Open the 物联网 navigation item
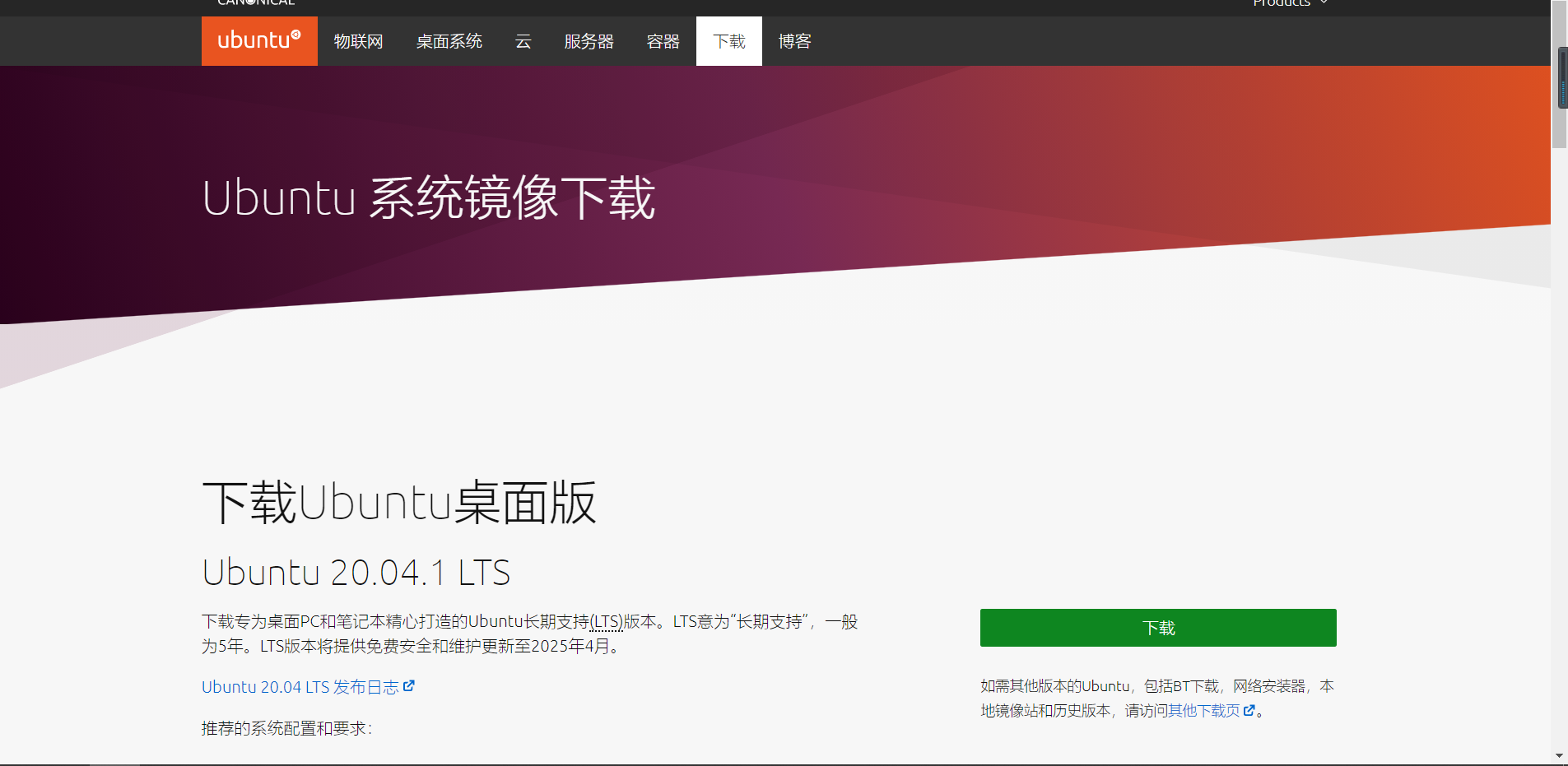Viewport: 1568px width, 766px height. point(359,40)
